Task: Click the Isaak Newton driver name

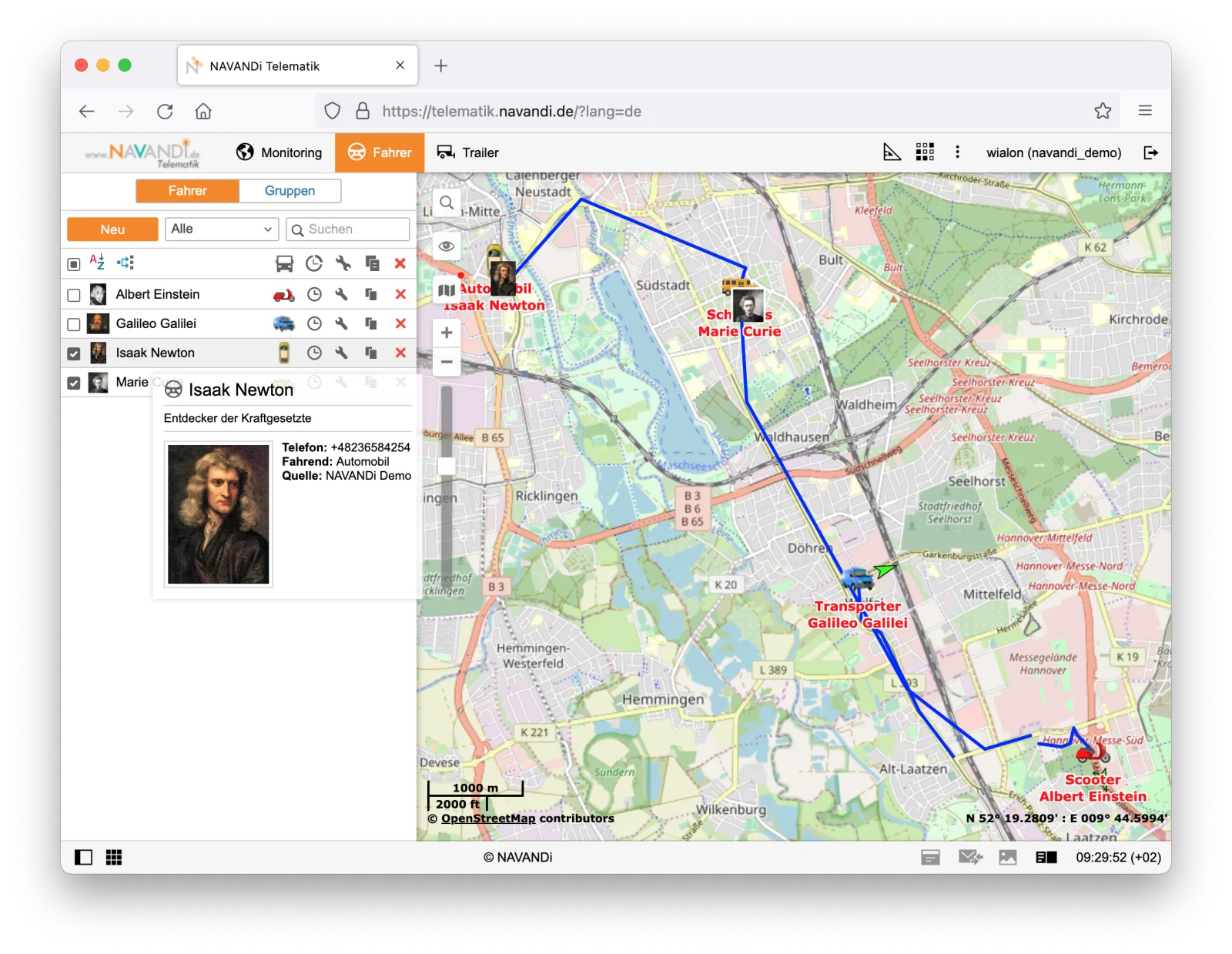Action: [156, 353]
